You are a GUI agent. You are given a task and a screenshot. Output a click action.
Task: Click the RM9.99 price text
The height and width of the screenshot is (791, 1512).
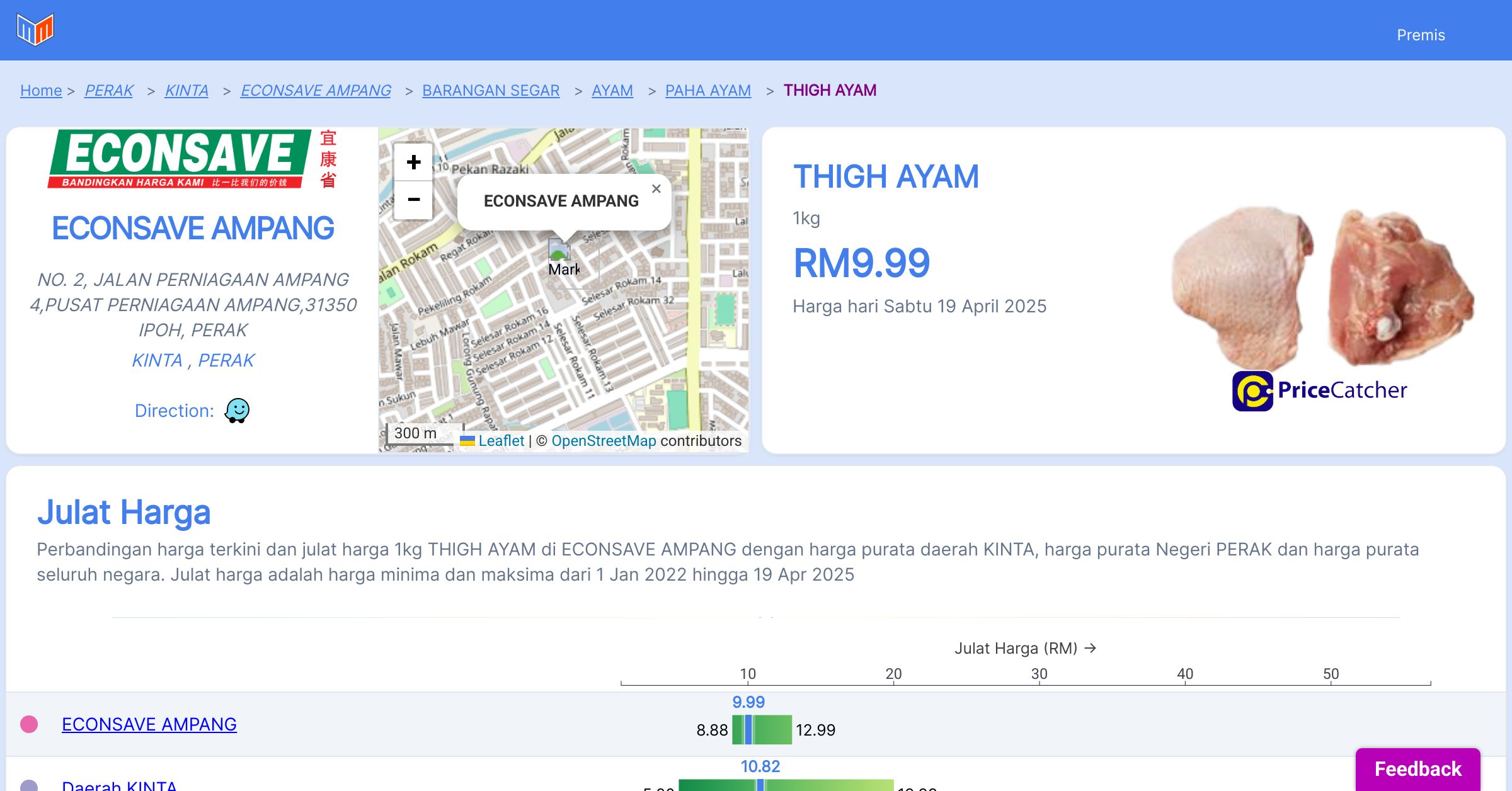click(862, 263)
